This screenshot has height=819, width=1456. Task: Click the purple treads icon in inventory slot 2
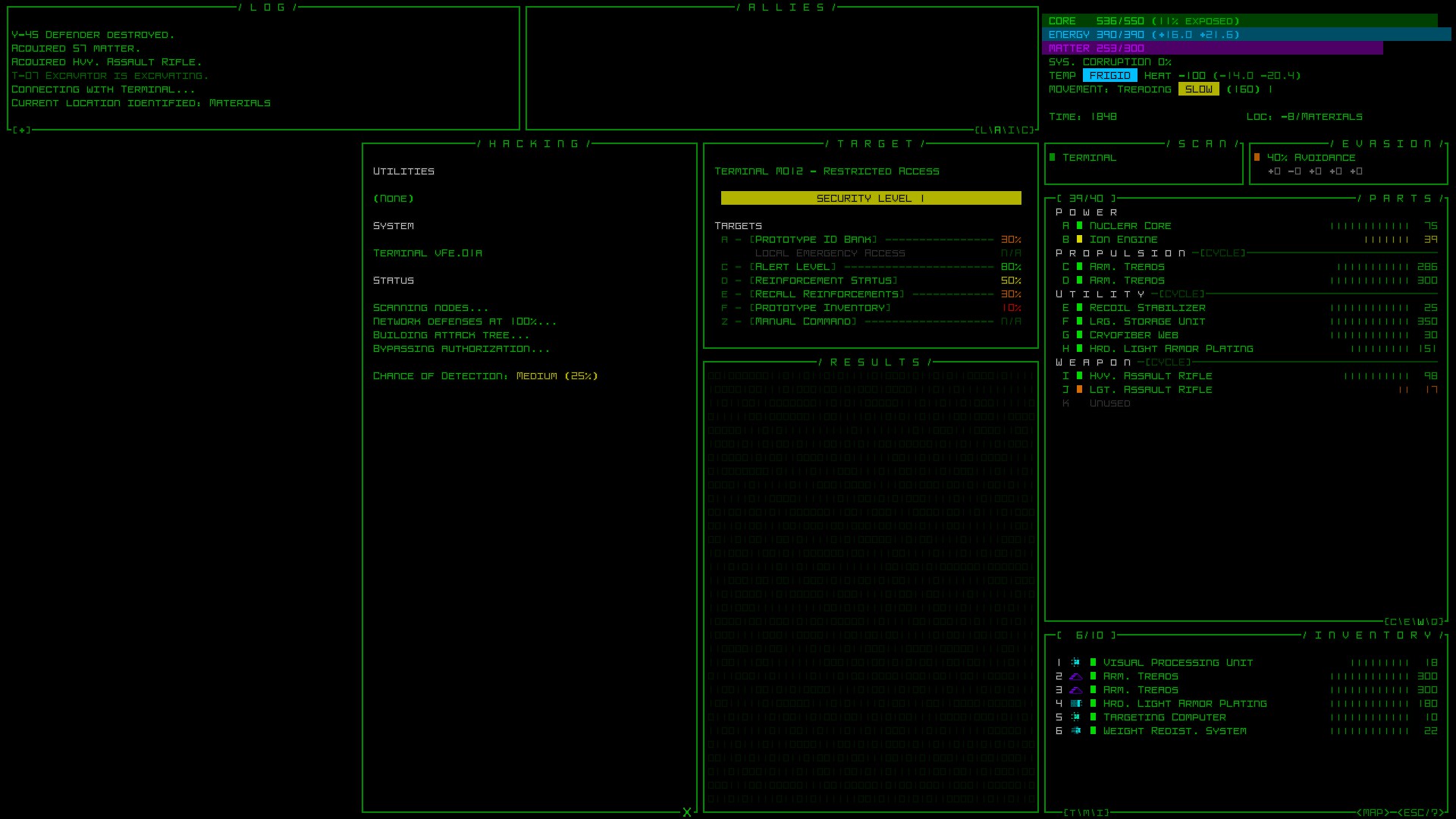[1075, 676]
